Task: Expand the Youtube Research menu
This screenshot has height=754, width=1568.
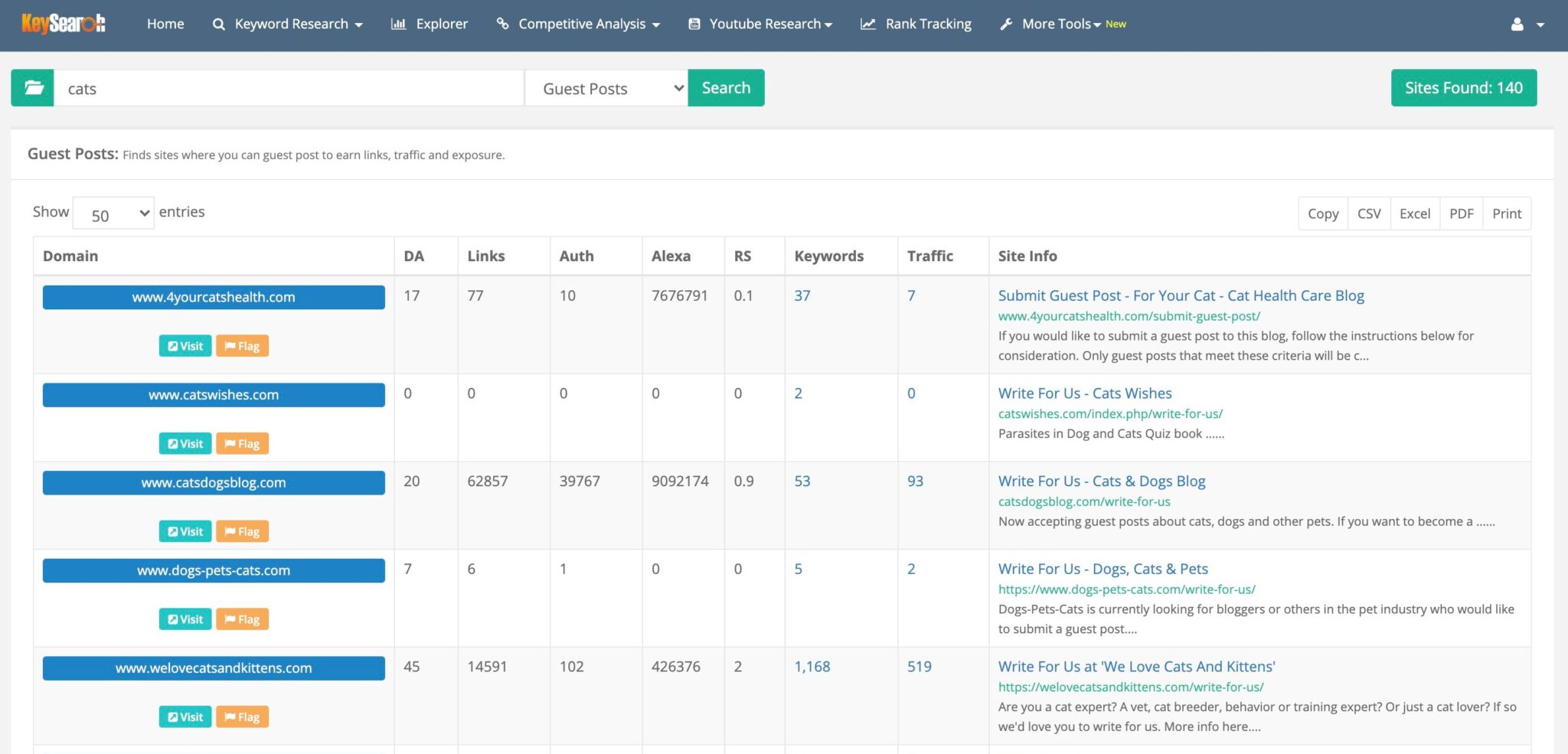Action: pos(760,24)
